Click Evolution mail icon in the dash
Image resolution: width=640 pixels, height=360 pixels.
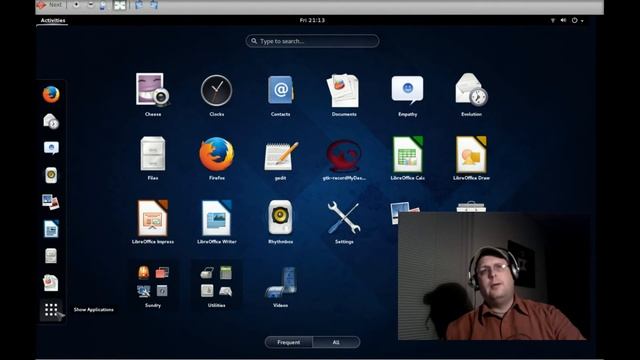51,121
